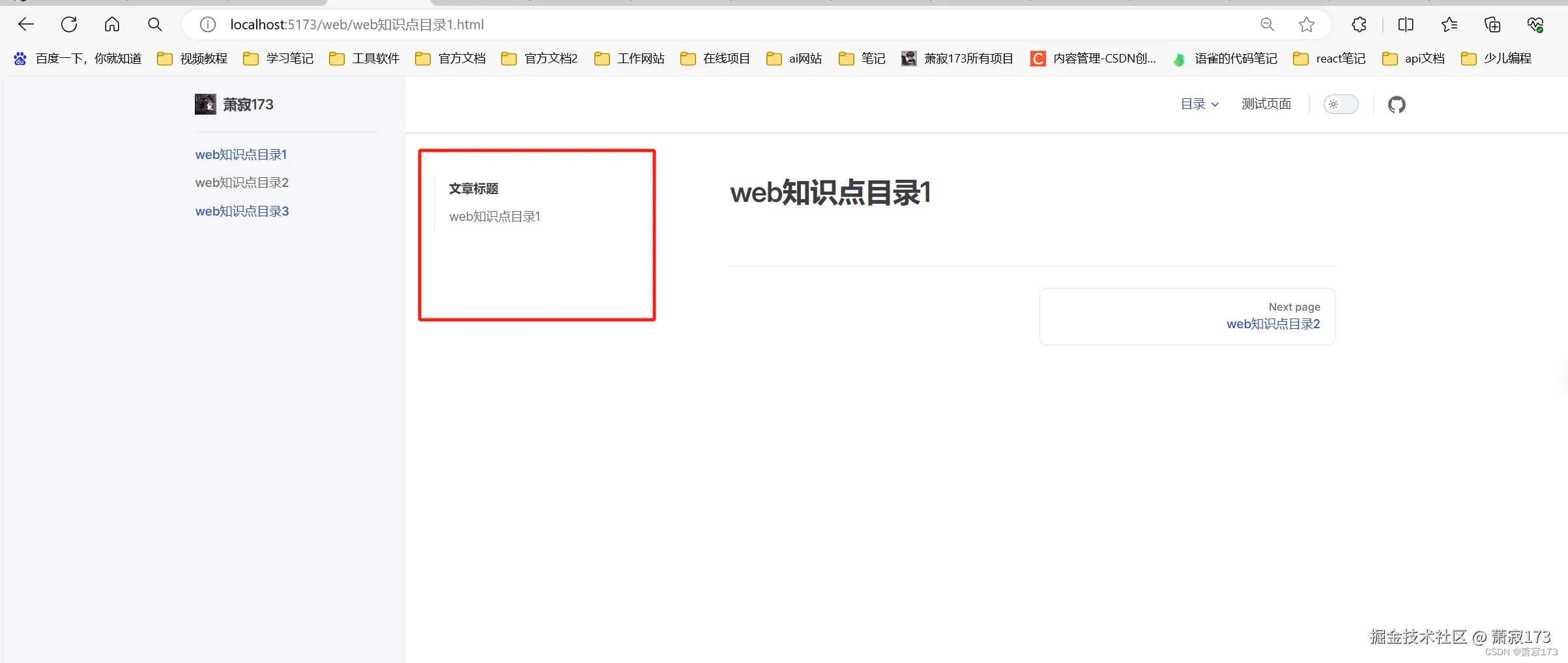The height and width of the screenshot is (663, 1568).
Task: Bookmark the page with the star icon
Action: click(1307, 25)
